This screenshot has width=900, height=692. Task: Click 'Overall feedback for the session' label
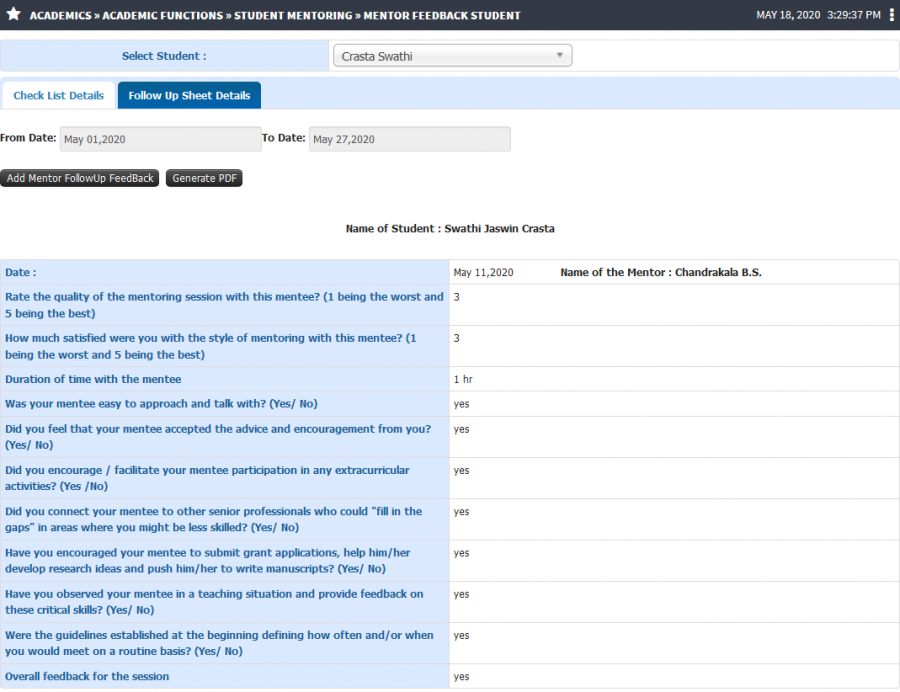pos(87,676)
